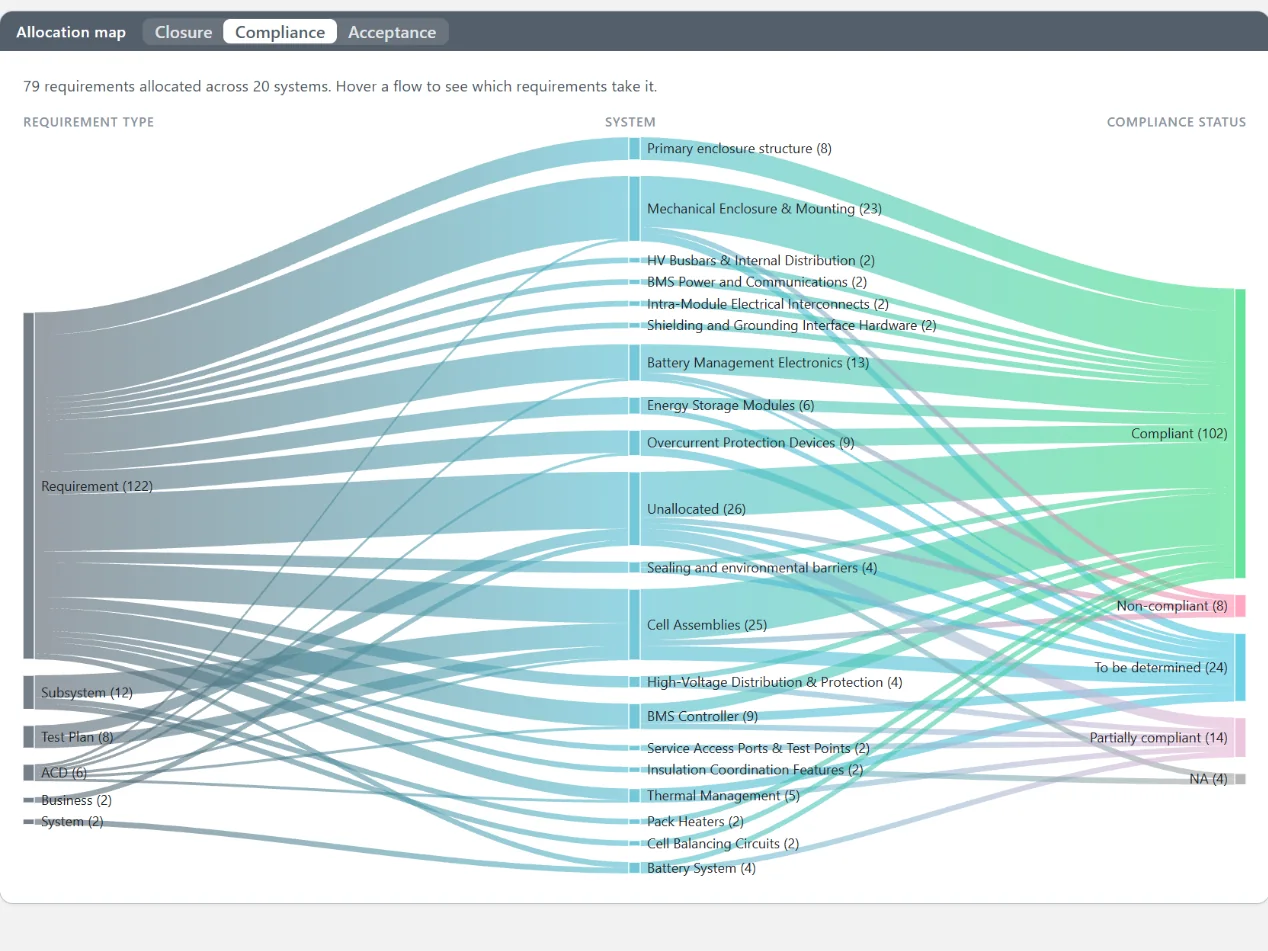Select Battery Management Electronics (13) node
This screenshot has height=951, width=1268.
click(758, 363)
